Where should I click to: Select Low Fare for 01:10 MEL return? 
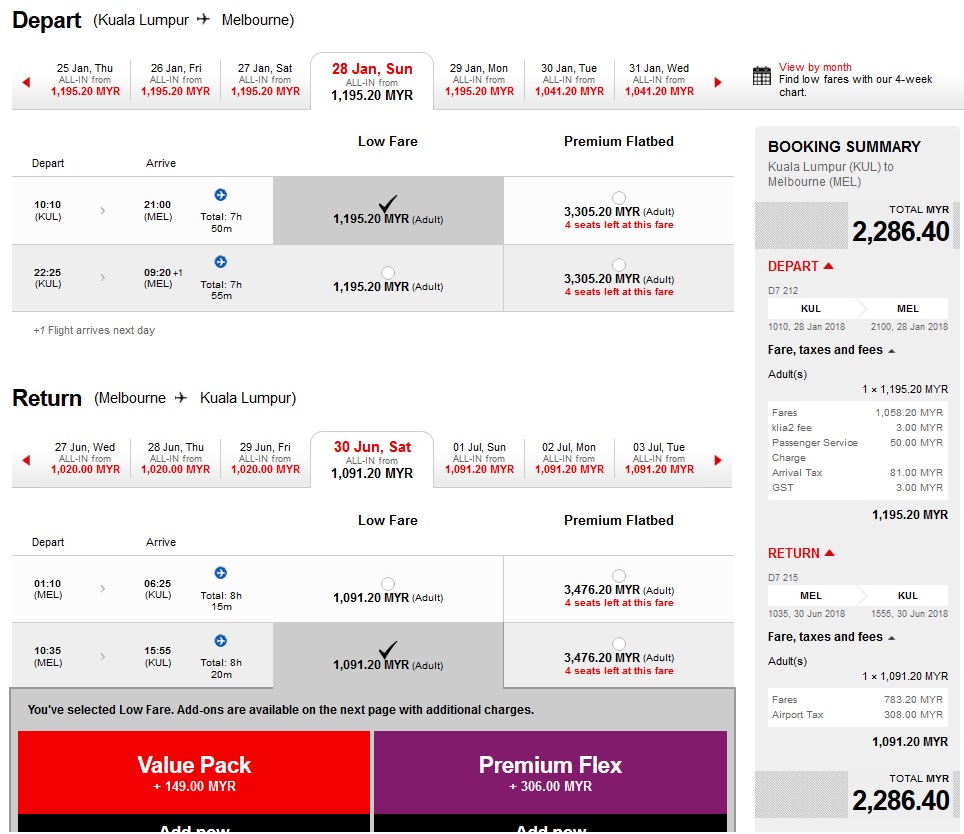388,584
